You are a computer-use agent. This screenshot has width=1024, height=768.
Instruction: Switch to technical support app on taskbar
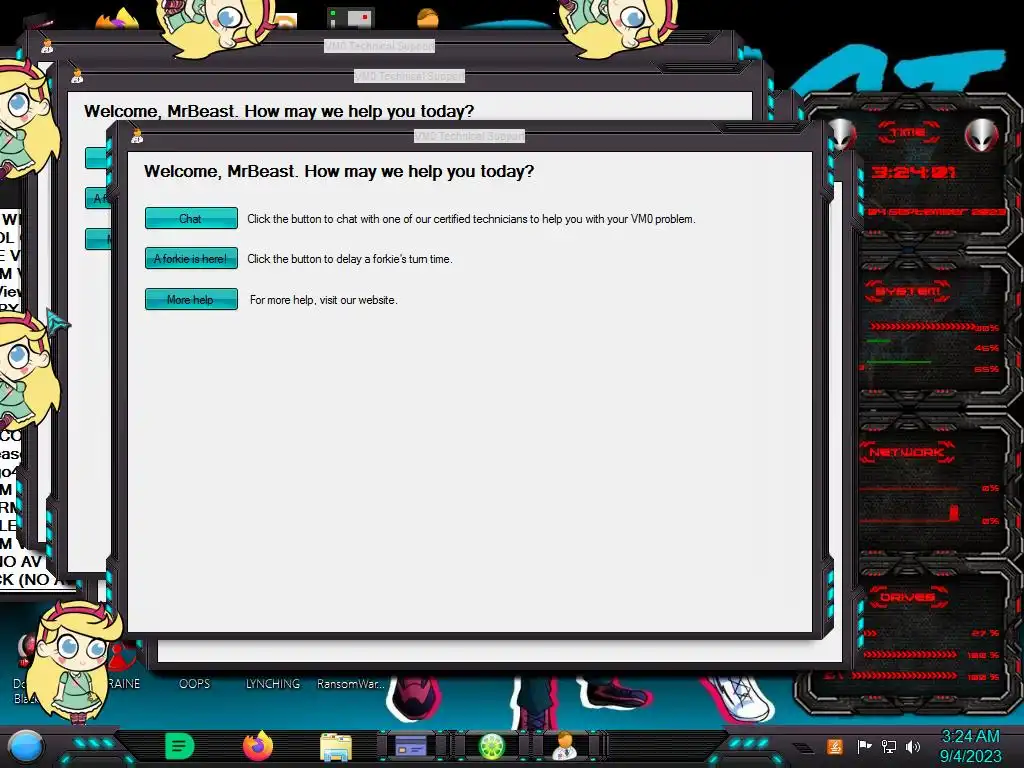[565, 746]
